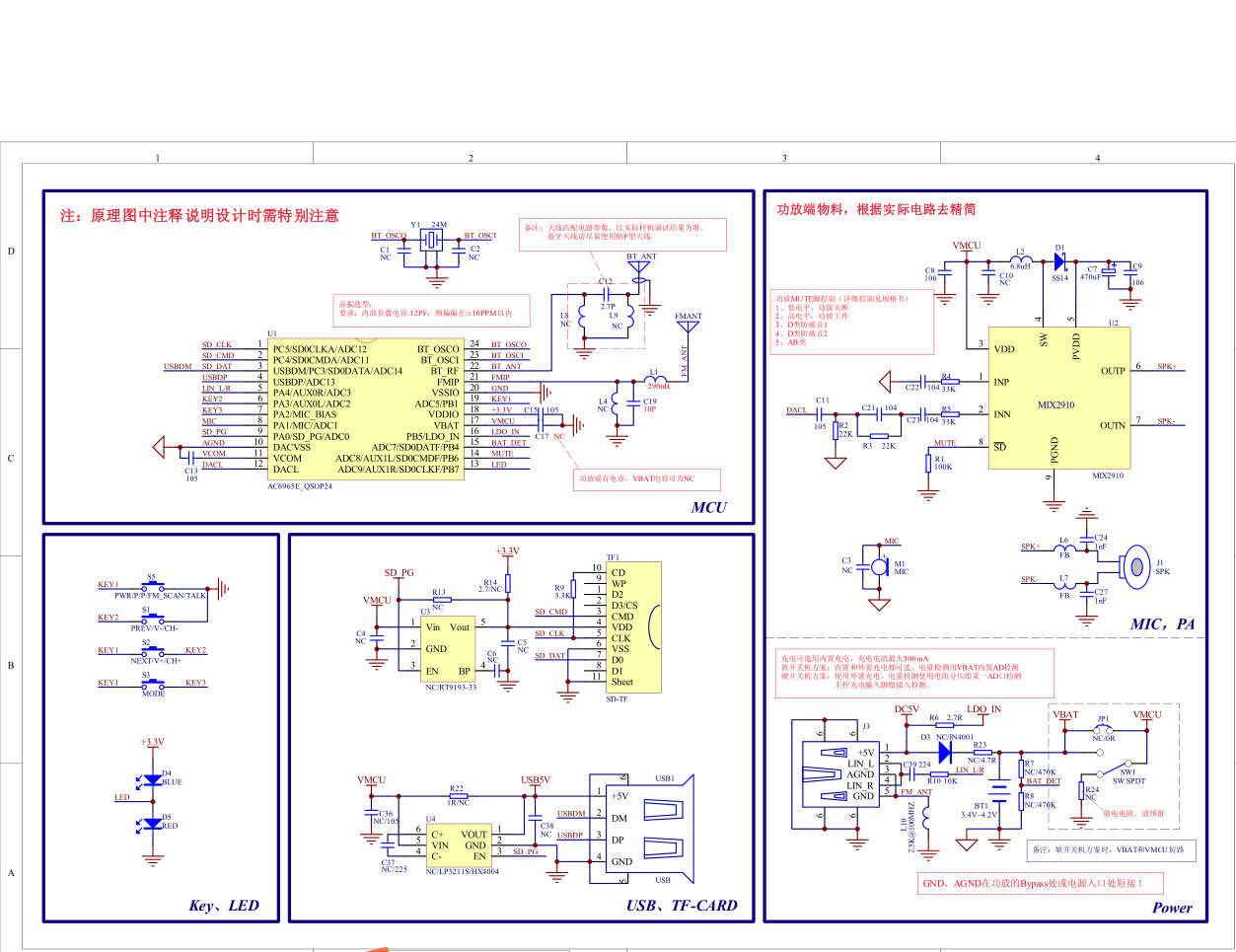The width and height of the screenshot is (1236, 952).
Task: Click the BT1 3.4V~4.2V battery symbol
Action: click(x=999, y=790)
